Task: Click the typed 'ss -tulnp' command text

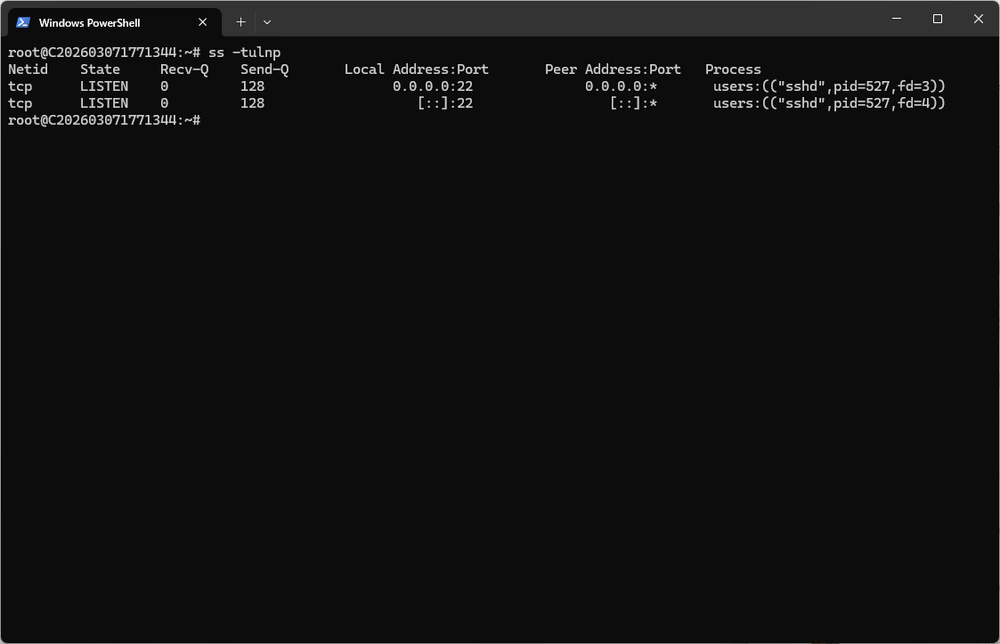Action: click(244, 52)
